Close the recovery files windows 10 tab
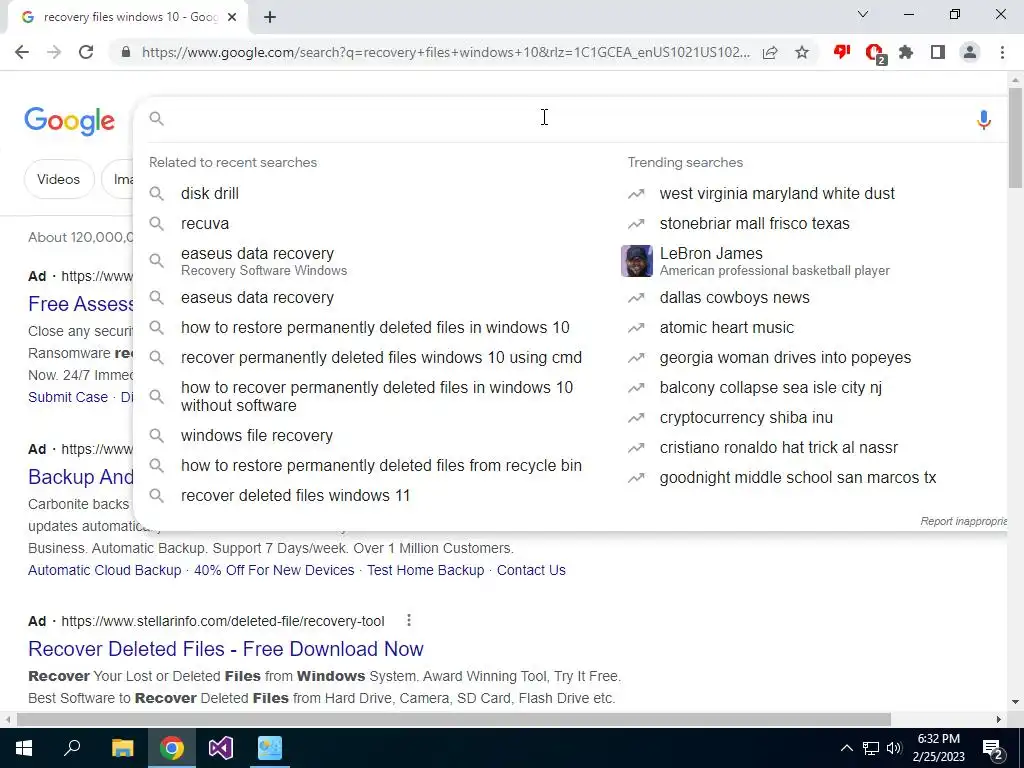The image size is (1024, 768). click(232, 18)
